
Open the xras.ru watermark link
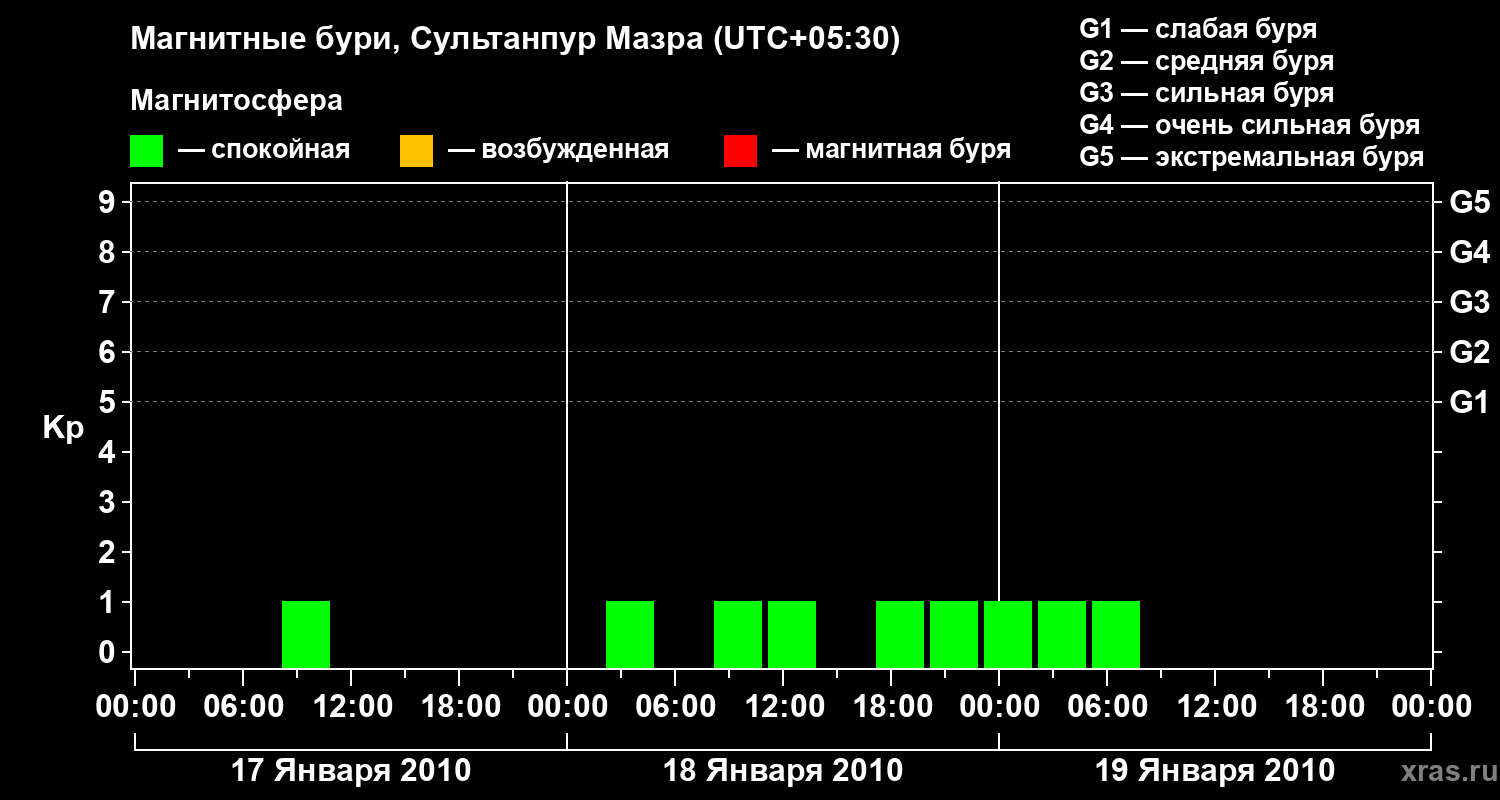(1442, 771)
